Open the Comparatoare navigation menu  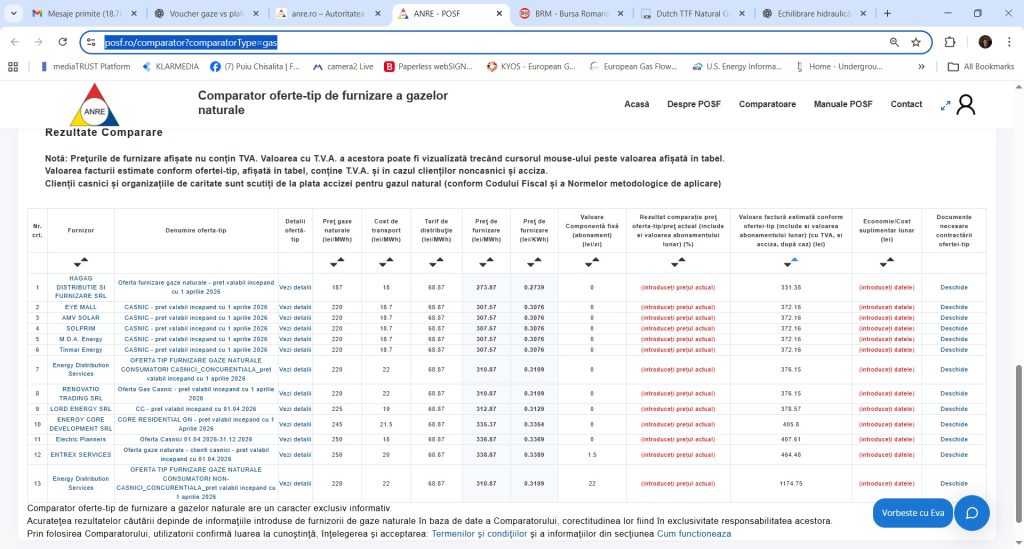tap(767, 104)
